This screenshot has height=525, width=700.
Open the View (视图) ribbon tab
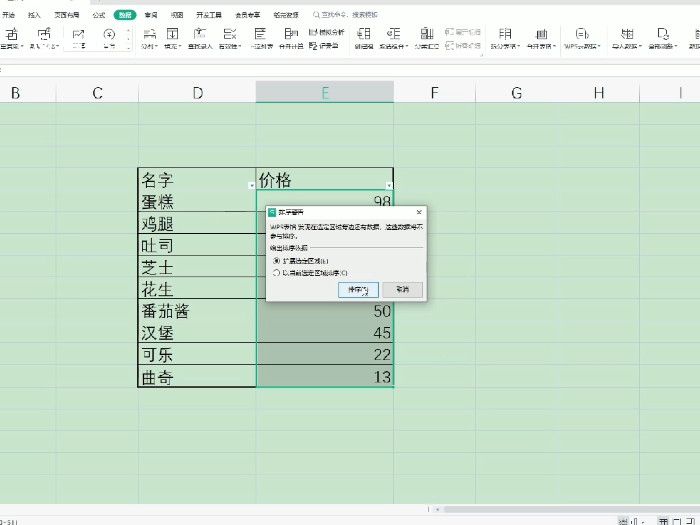[177, 15]
